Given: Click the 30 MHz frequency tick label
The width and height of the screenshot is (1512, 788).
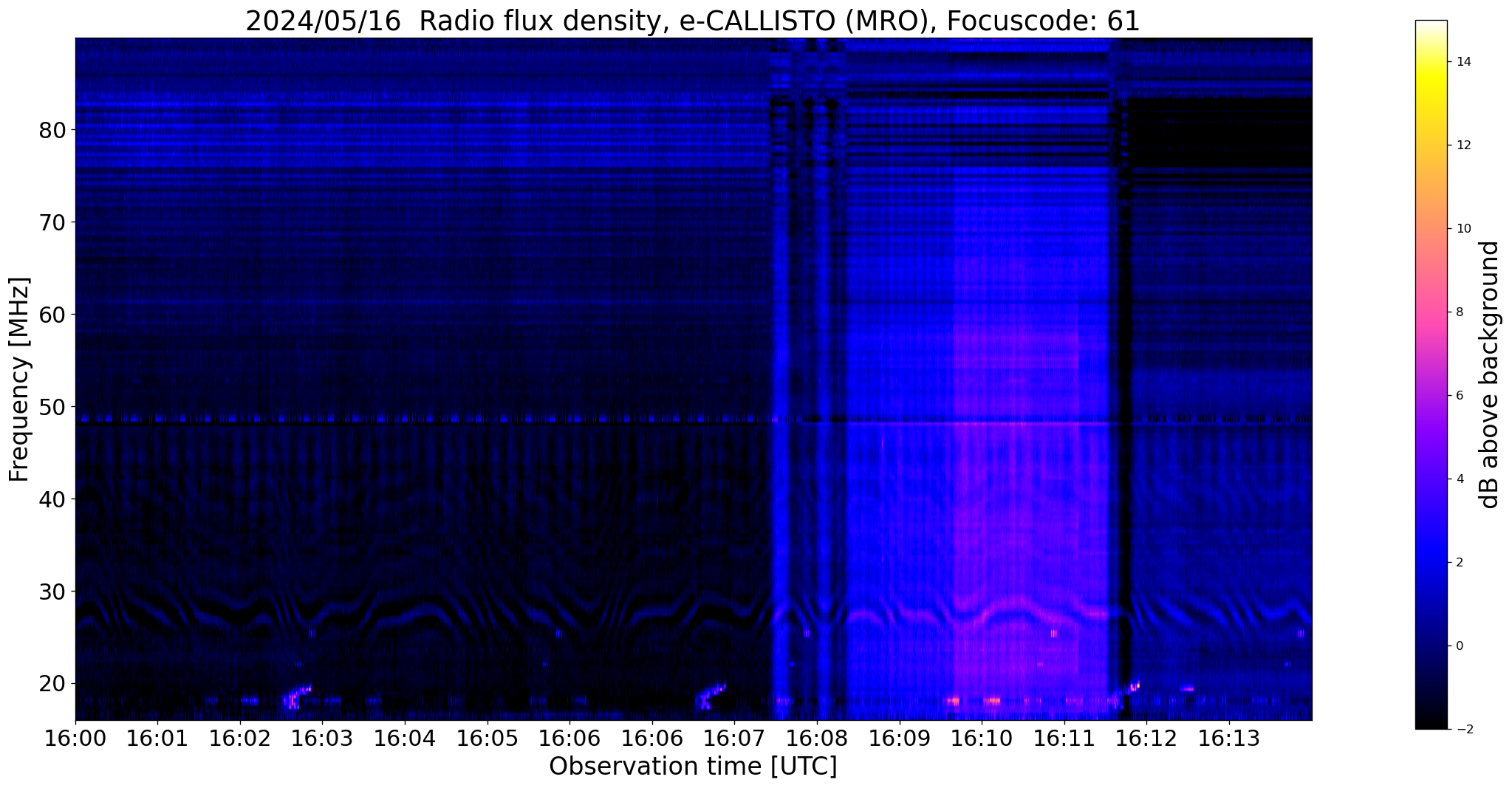Looking at the screenshot, I should click(52, 592).
